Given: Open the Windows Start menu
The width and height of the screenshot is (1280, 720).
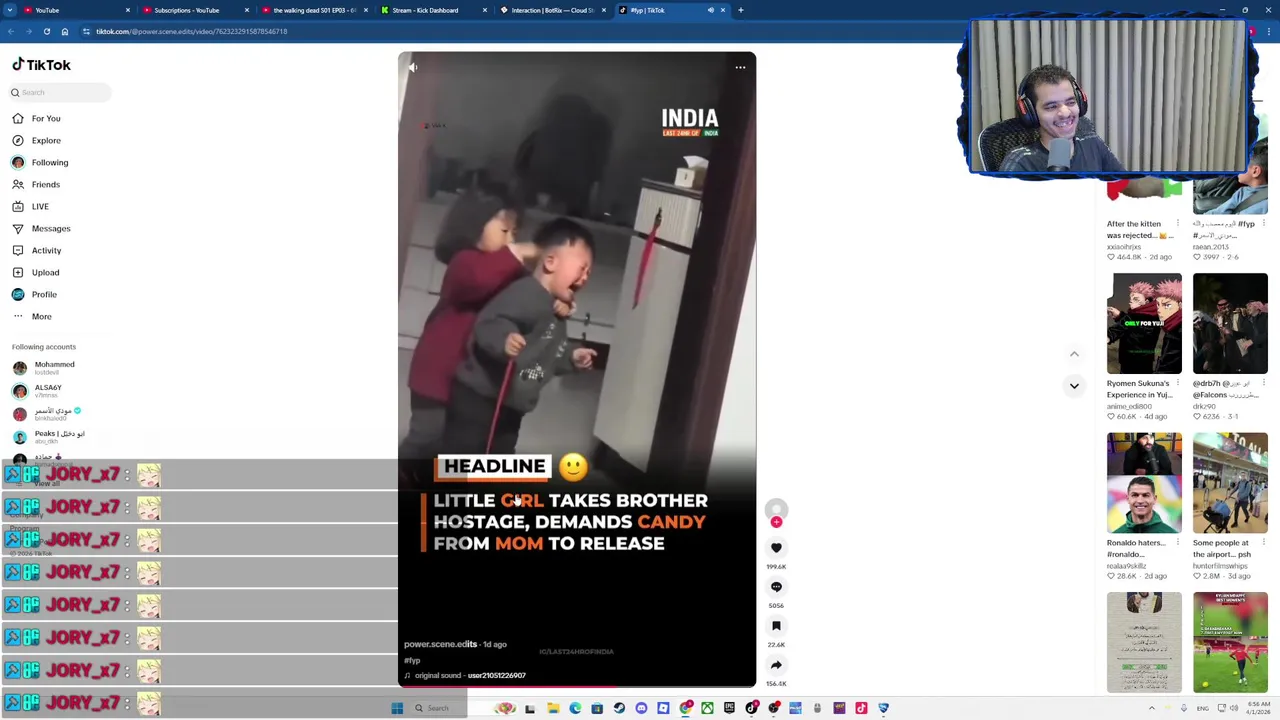Looking at the screenshot, I should point(397,708).
